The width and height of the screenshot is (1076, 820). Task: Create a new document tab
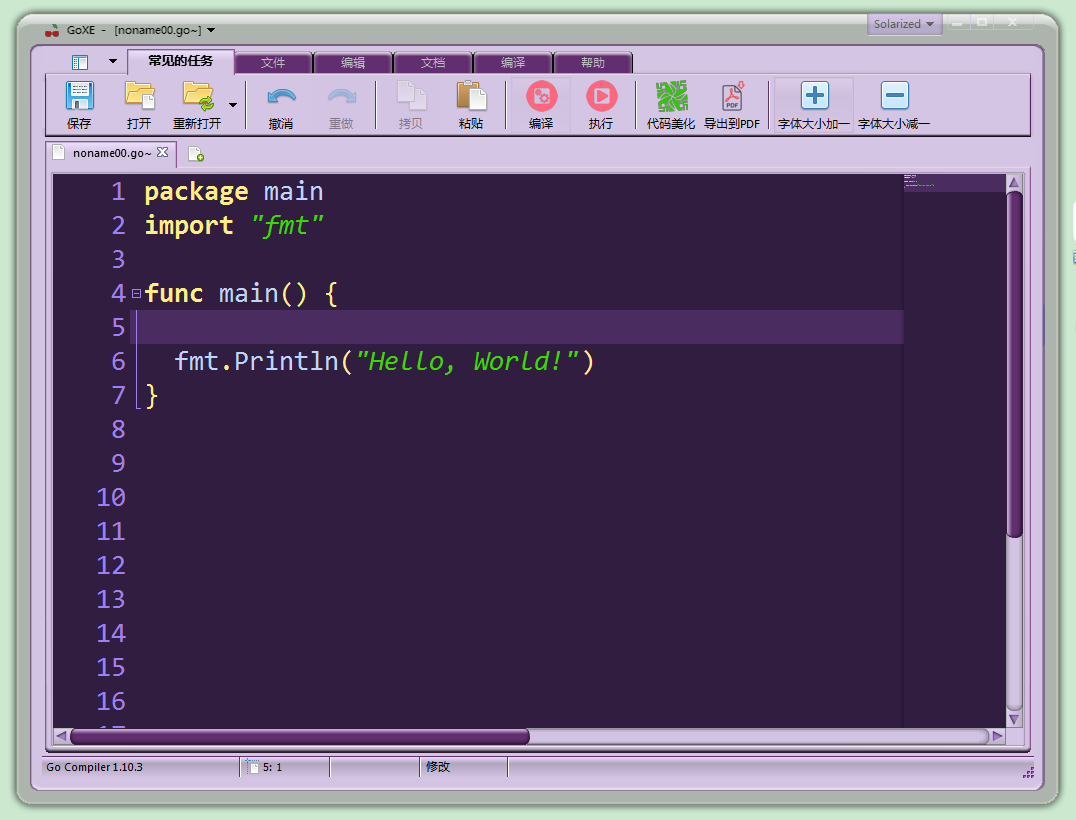click(x=196, y=154)
